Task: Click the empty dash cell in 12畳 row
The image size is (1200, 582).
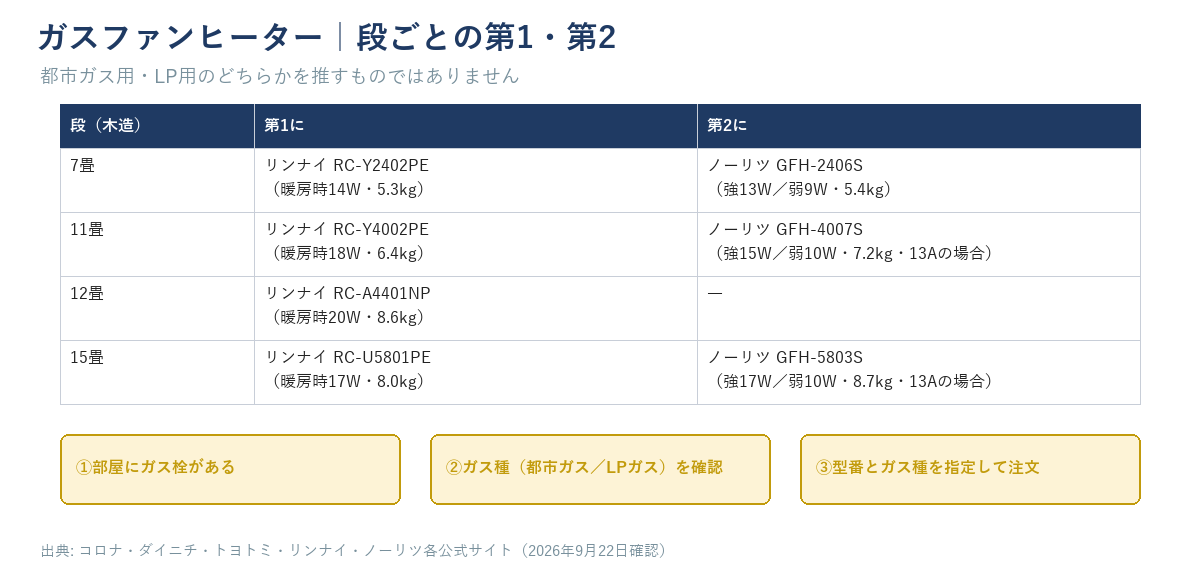Action: [919, 308]
